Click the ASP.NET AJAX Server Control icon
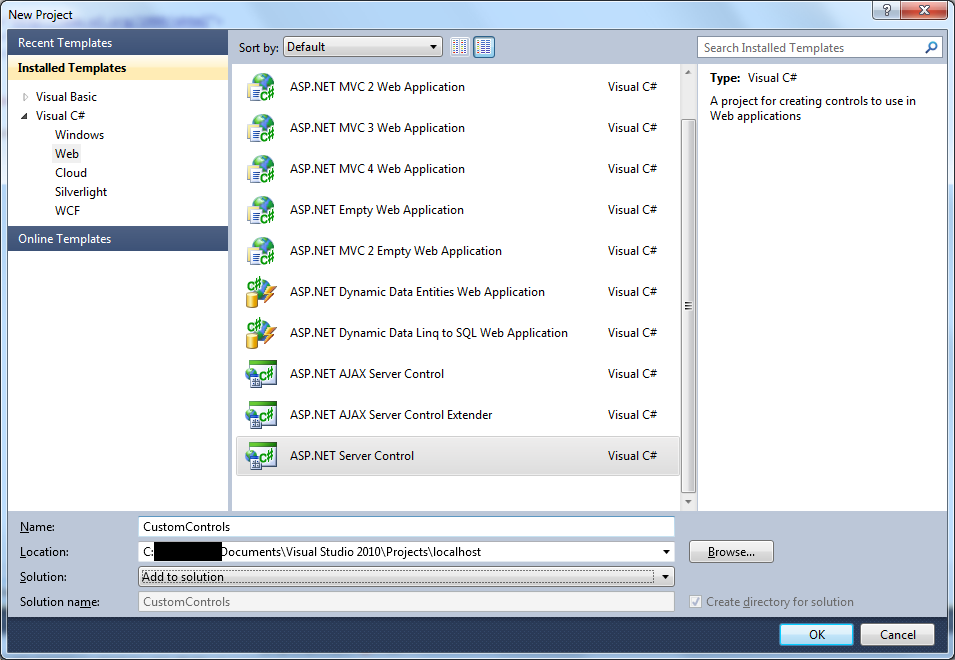The height and width of the screenshot is (660, 955). pyautogui.click(x=261, y=374)
